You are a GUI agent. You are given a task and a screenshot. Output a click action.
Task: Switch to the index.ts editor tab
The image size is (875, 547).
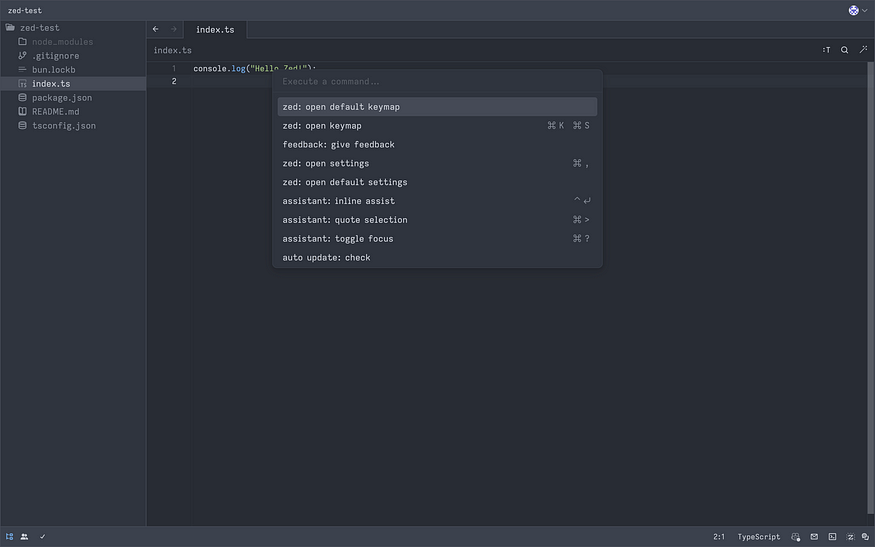click(x=215, y=30)
